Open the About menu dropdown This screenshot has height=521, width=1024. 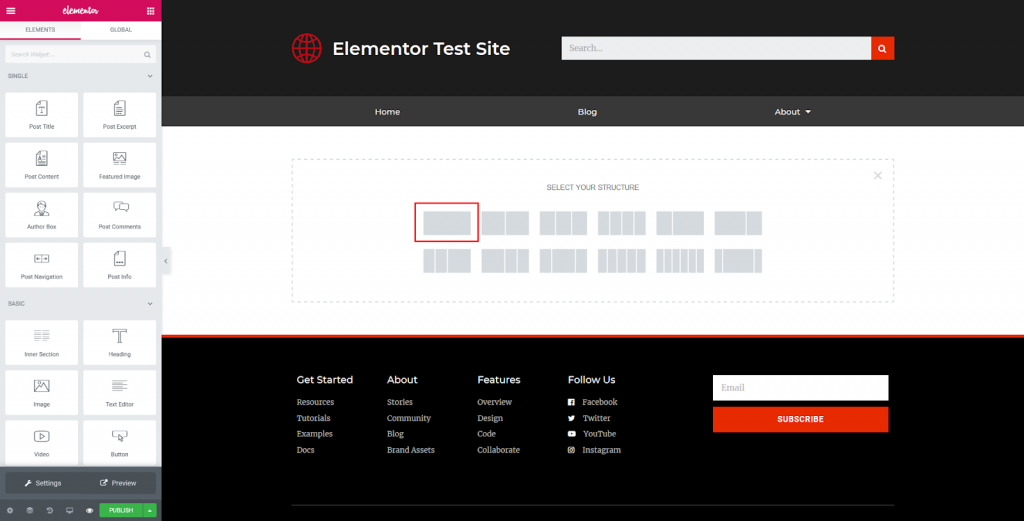[792, 112]
